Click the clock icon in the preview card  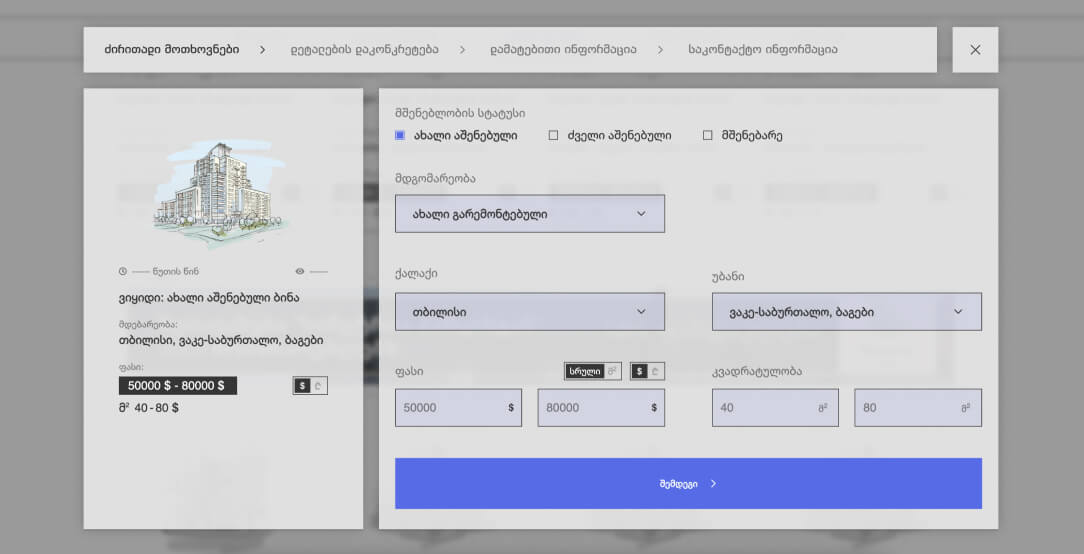point(123,272)
